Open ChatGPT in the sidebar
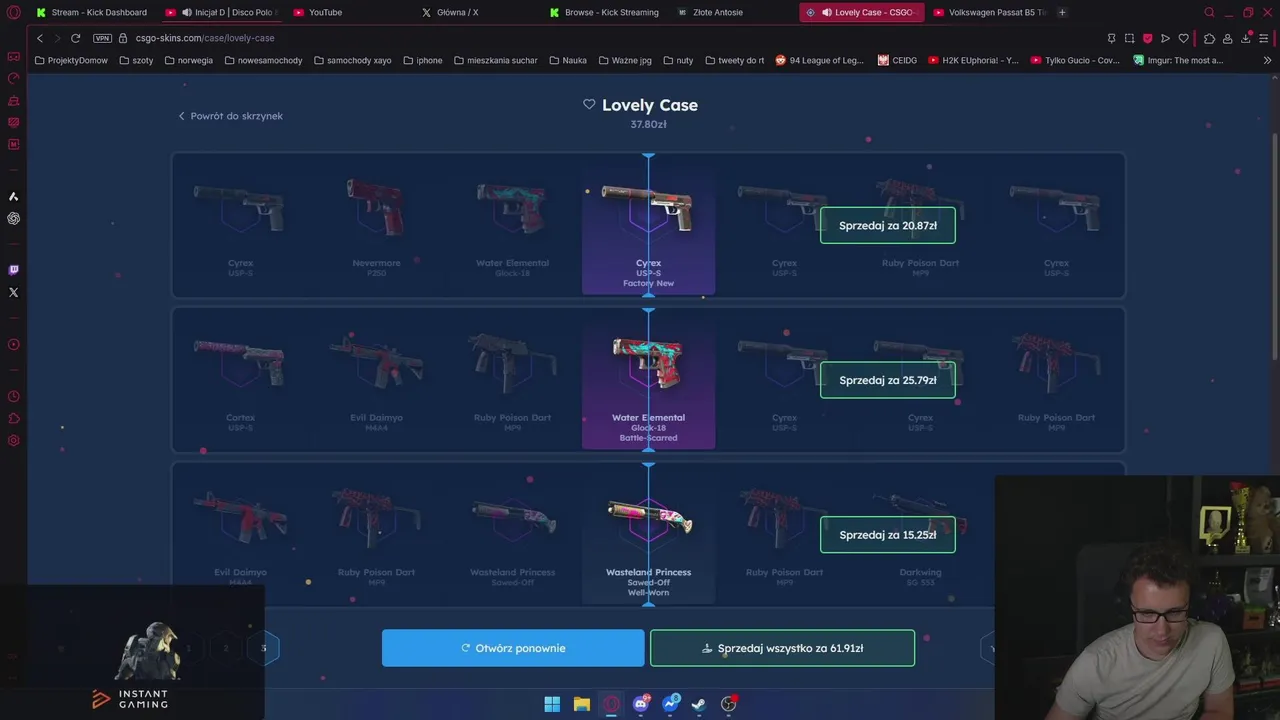Viewport: 1280px width, 720px height. point(13,218)
